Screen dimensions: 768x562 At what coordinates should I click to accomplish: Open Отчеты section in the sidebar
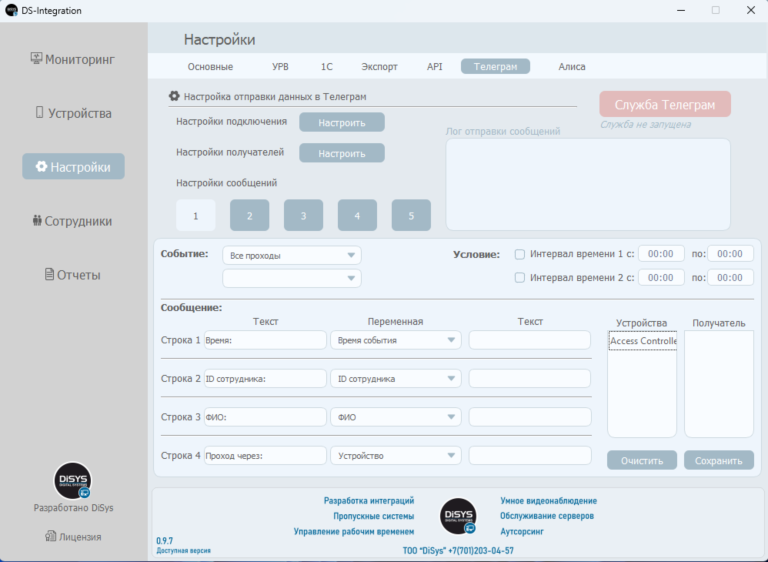click(x=73, y=275)
